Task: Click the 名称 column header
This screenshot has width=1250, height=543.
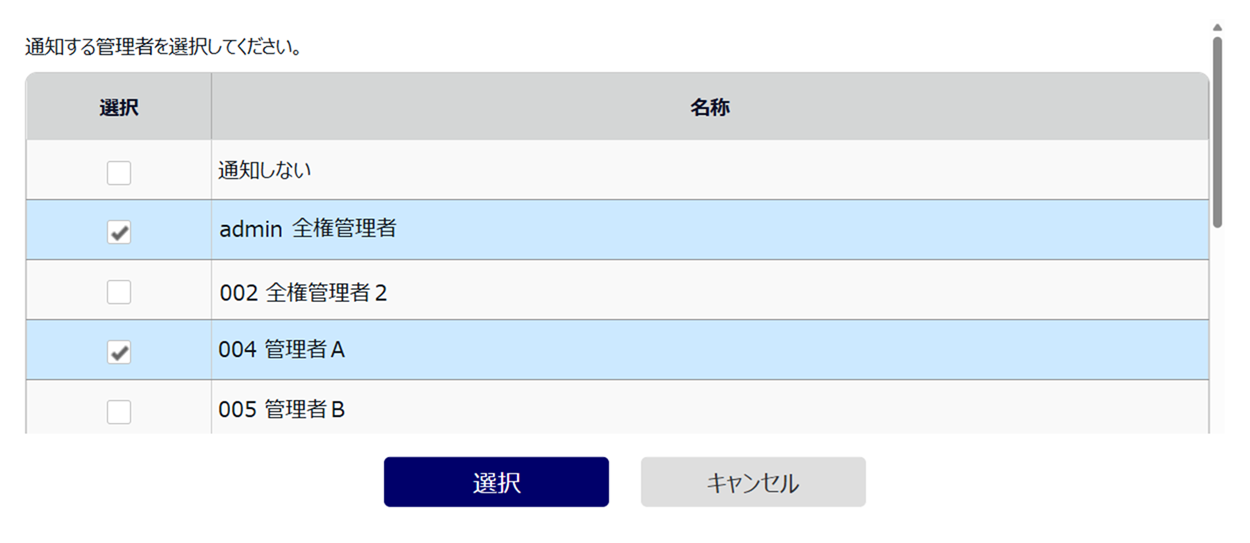Action: tap(710, 108)
